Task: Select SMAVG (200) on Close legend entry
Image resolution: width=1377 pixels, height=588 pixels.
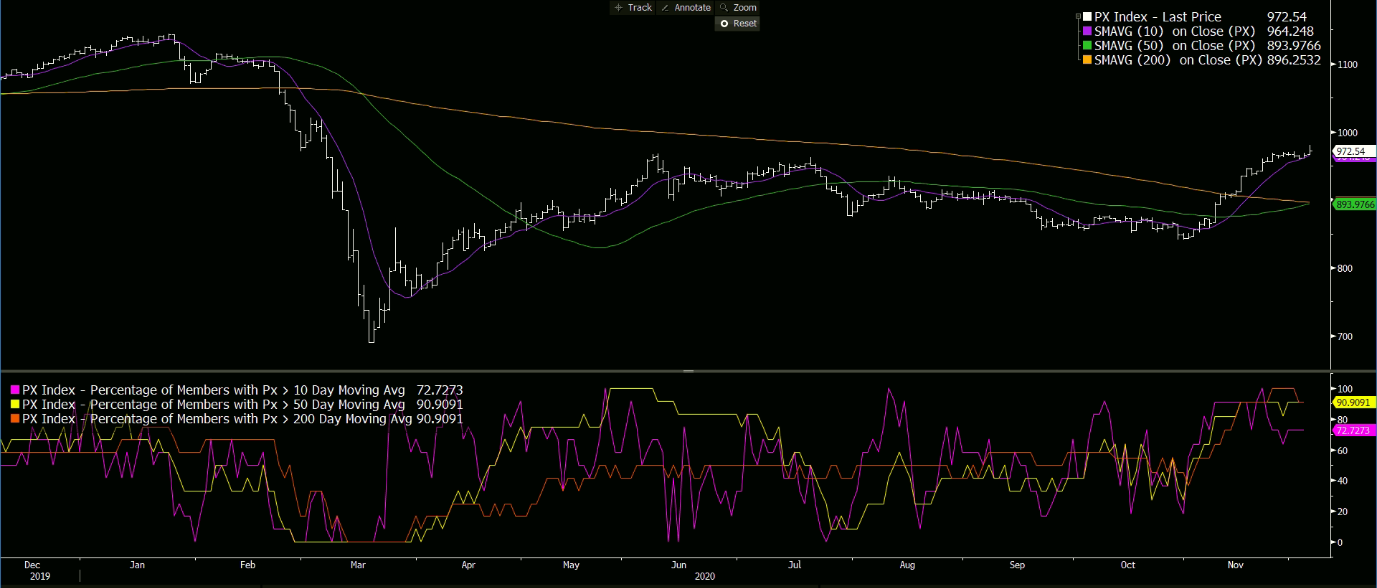Action: 1181,61
